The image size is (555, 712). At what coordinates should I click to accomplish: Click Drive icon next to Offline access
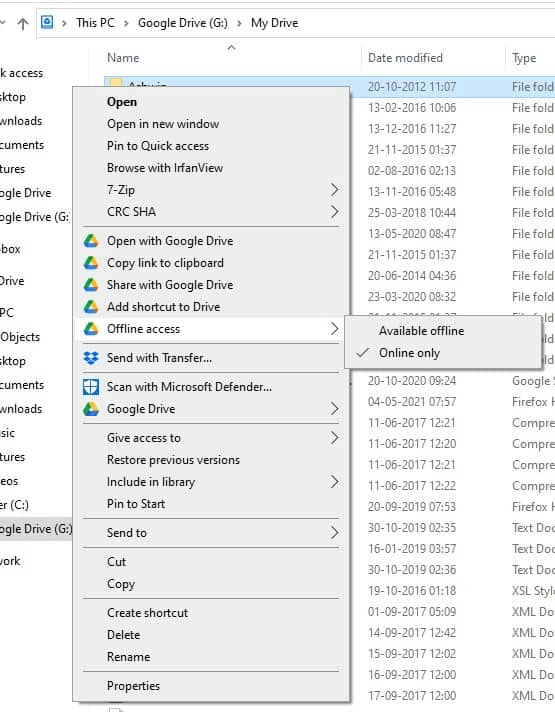(x=91, y=329)
